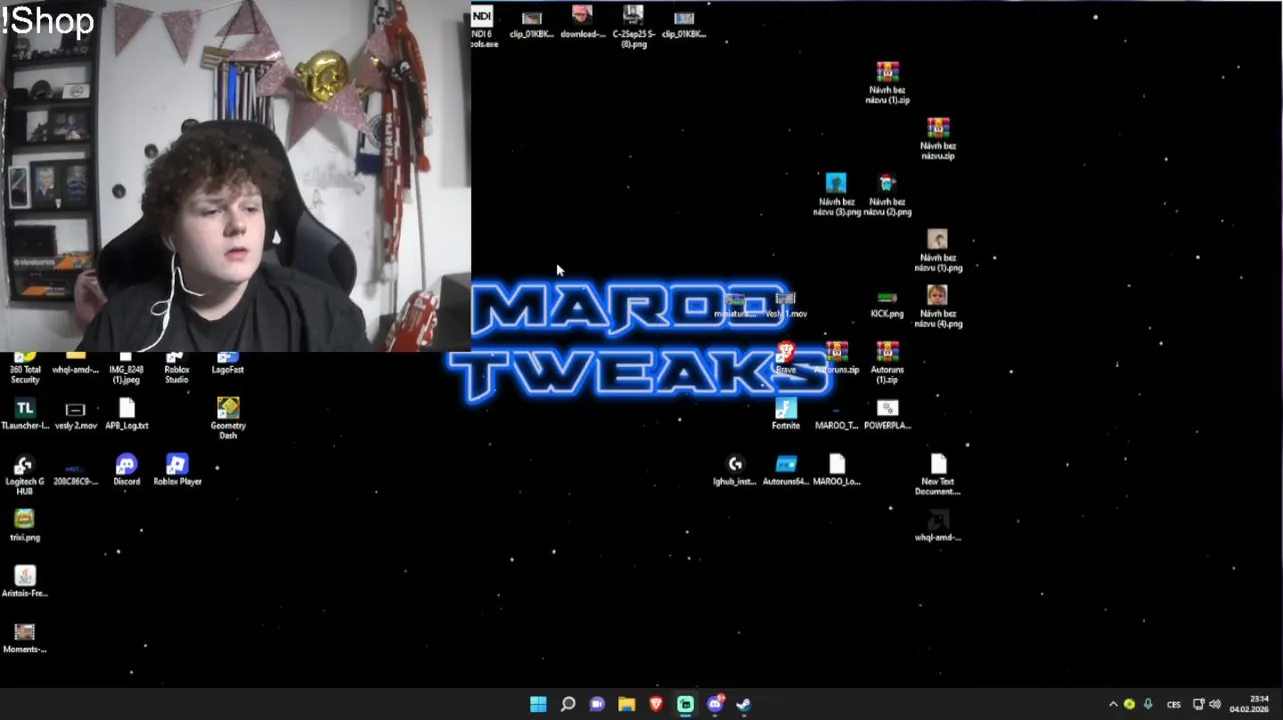Open the APB_Log.txt text file
Screen dimensions: 1283x720
127,414
